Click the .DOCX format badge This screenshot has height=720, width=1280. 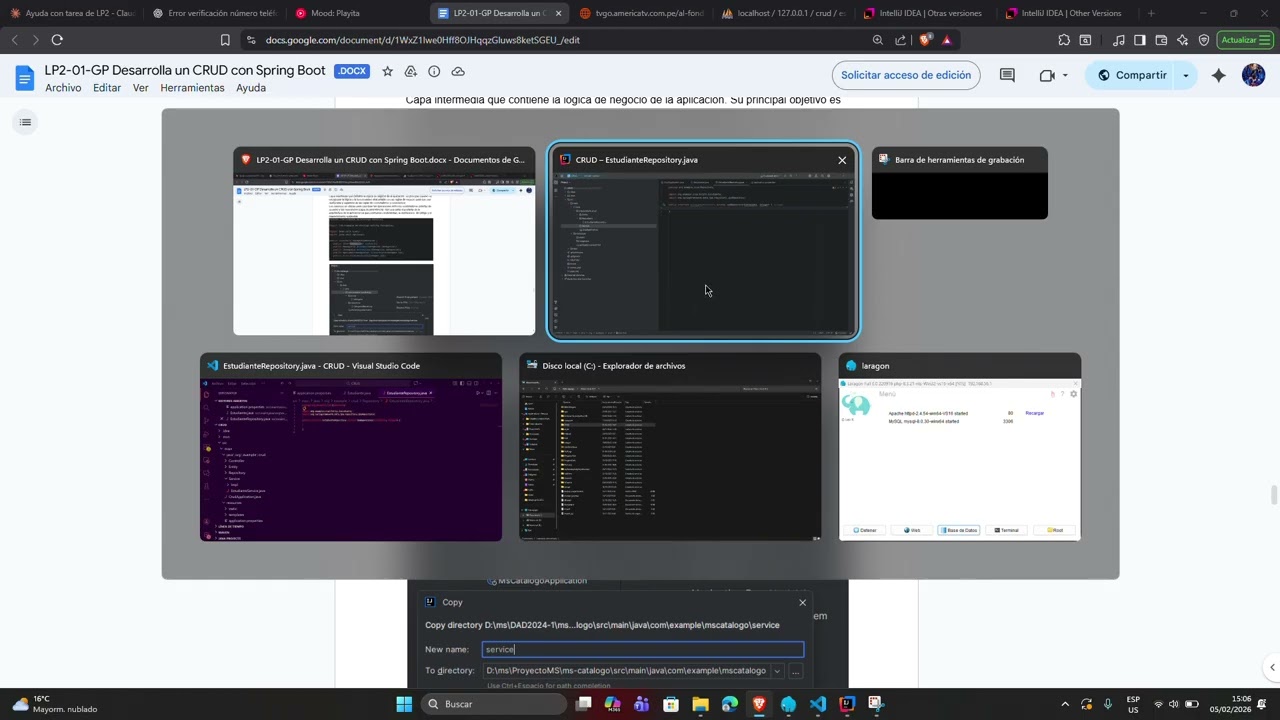[352, 71]
